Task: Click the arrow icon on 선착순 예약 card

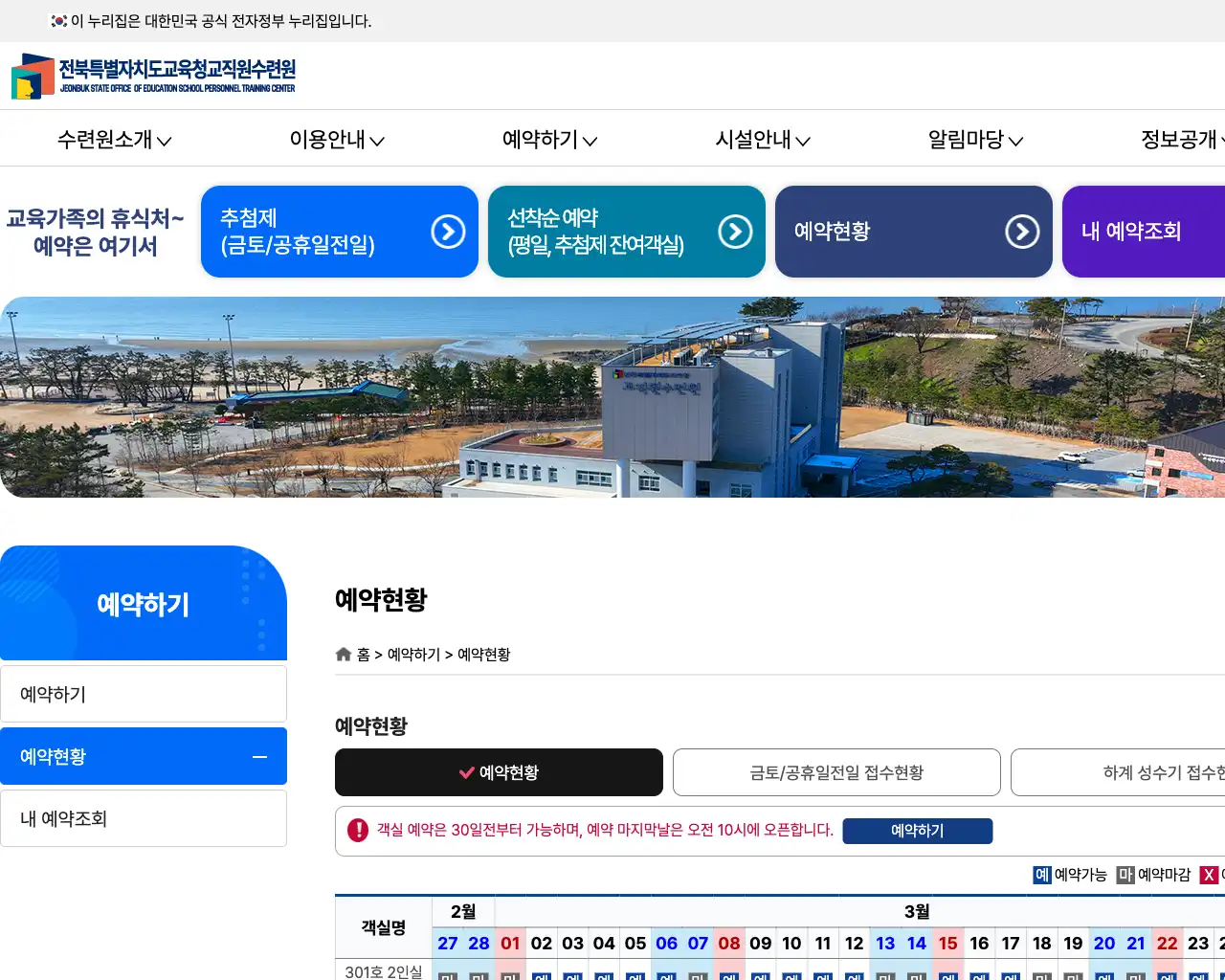Action: pos(735,232)
